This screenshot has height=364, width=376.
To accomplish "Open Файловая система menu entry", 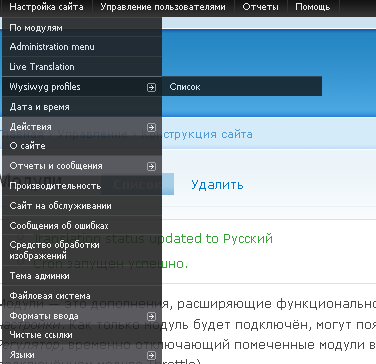I will pyautogui.click(x=82, y=296).
